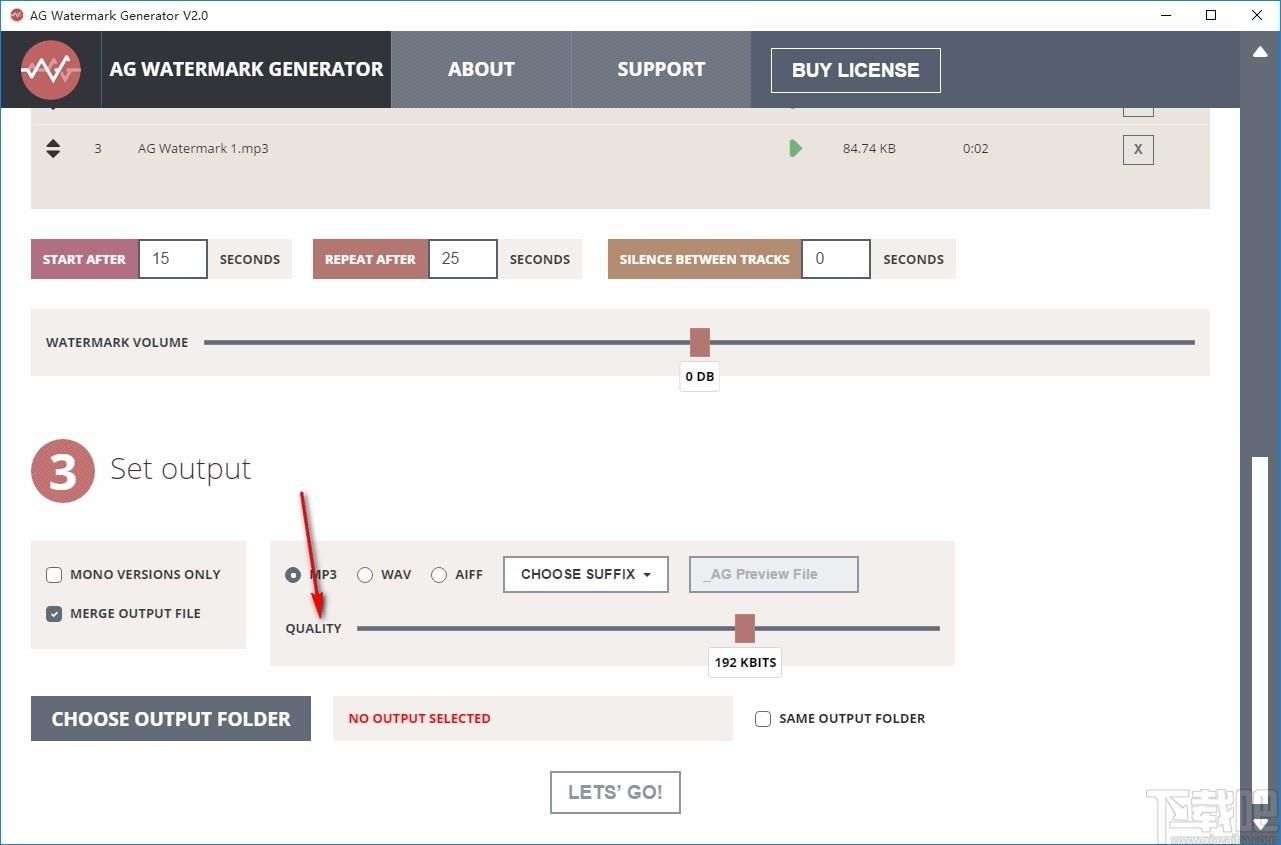
Task: Tick the Same Output Folder checkbox
Action: click(763, 719)
